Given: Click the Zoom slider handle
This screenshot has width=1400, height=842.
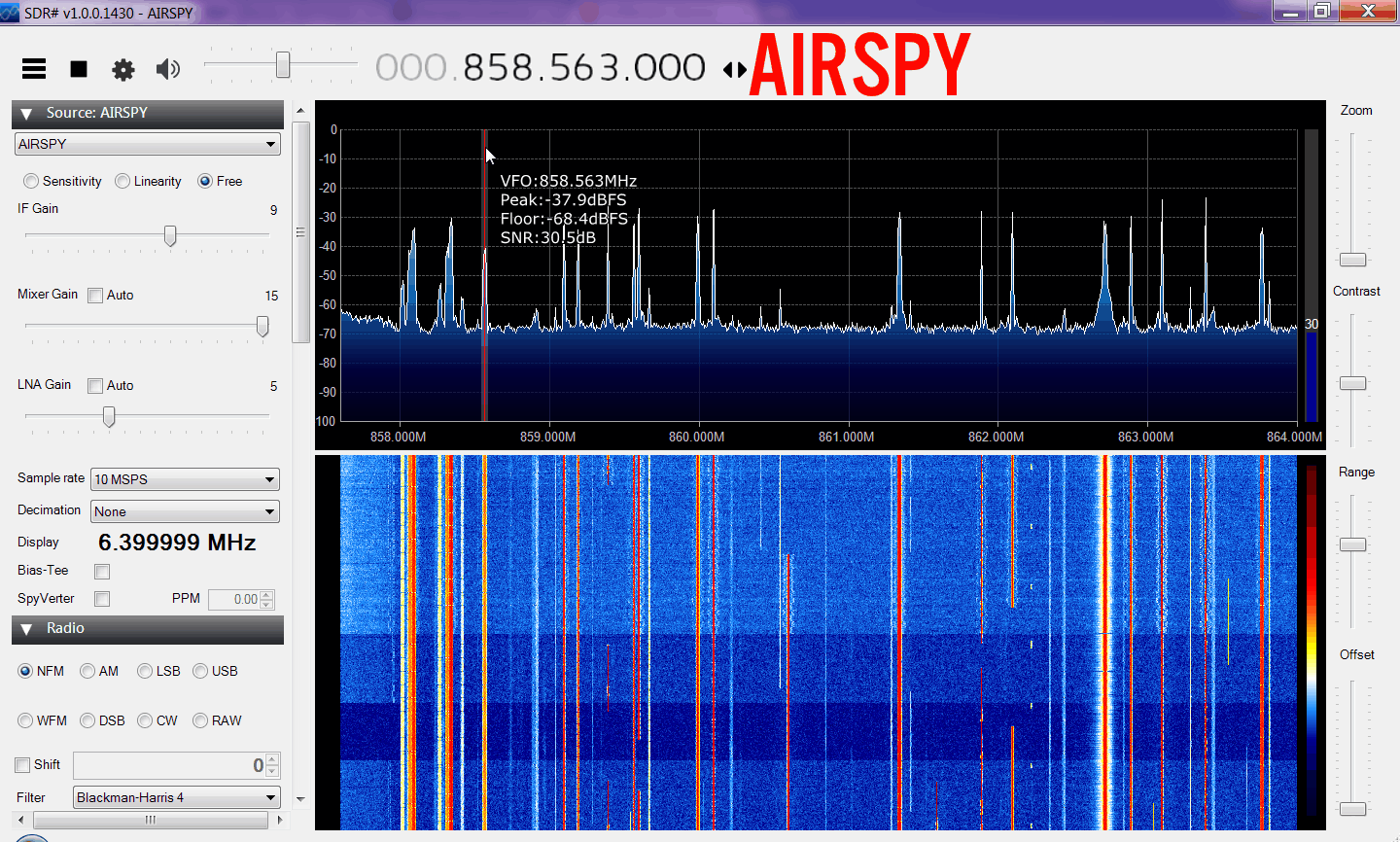Looking at the screenshot, I should tap(1352, 260).
